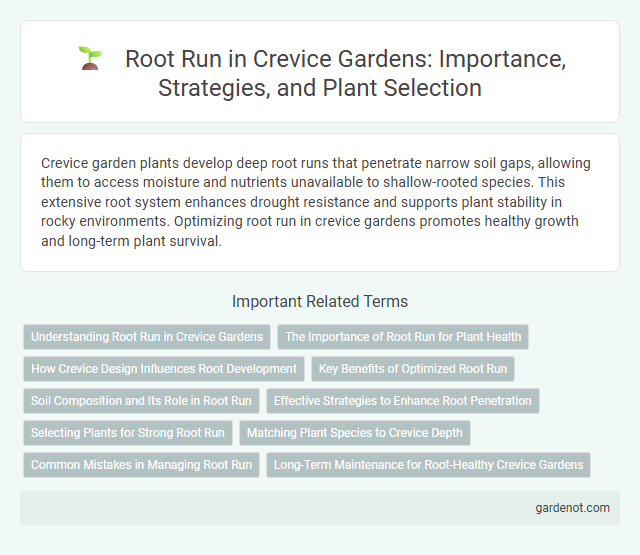This screenshot has height=555, width=640.
Task: Click the paragraph beginning 'Crevice garden plants develop'
Action: point(316,202)
